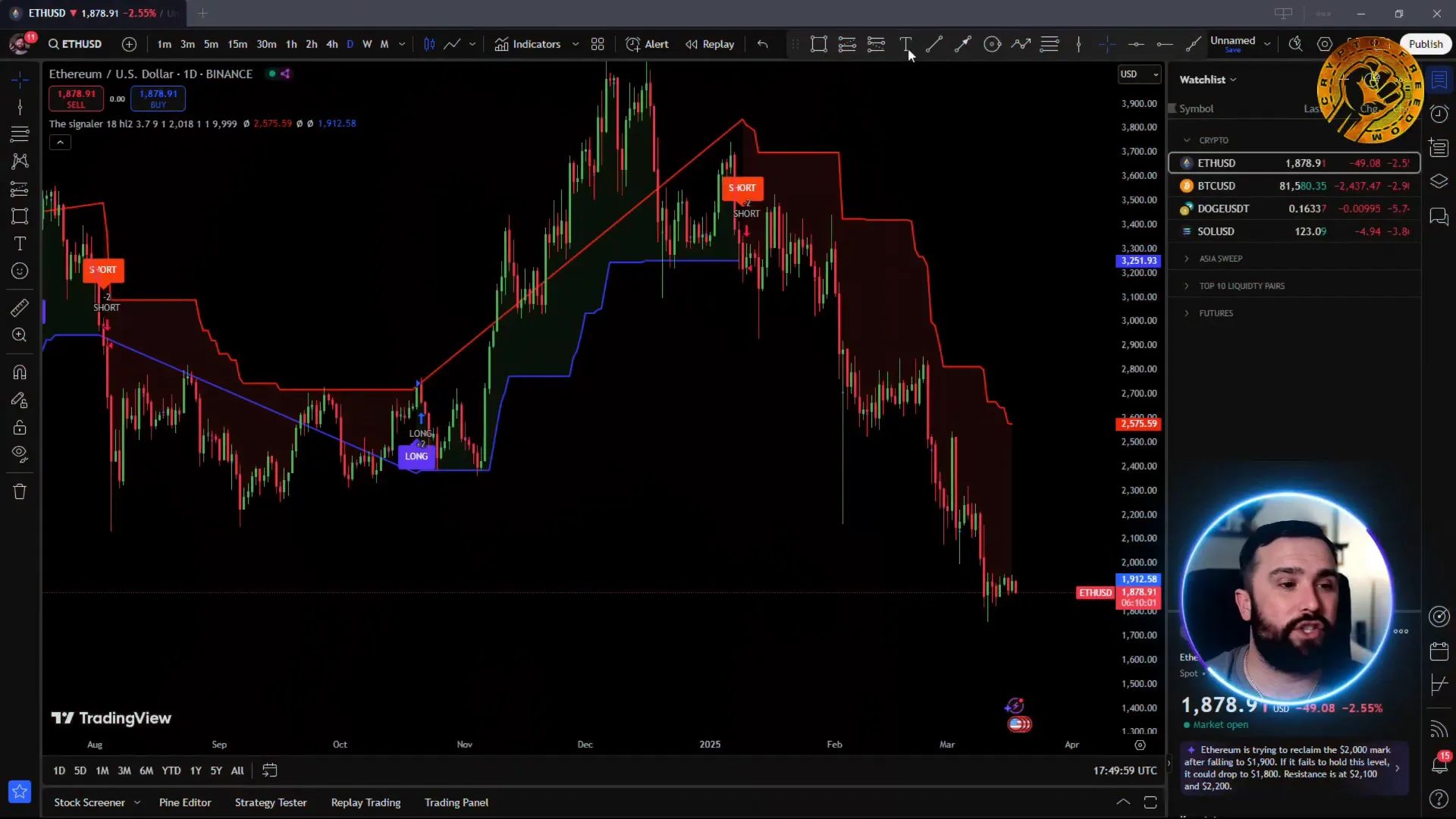Collapse the indicator legend arrow

coord(60,142)
